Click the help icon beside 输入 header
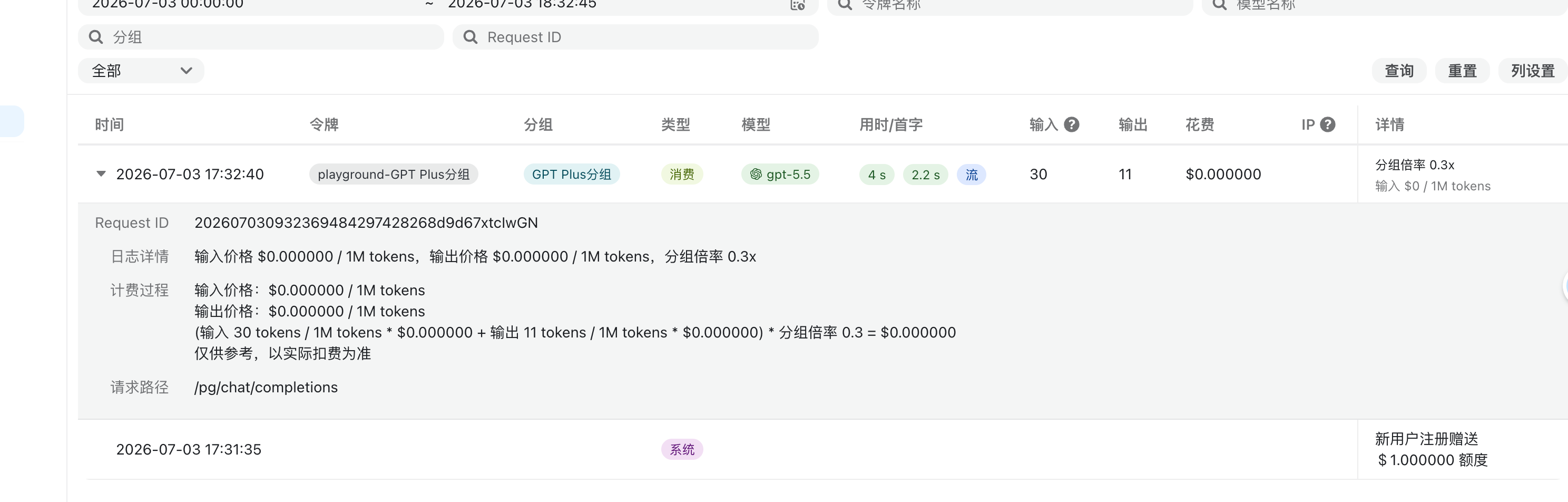The width and height of the screenshot is (1568, 502). point(1071,124)
